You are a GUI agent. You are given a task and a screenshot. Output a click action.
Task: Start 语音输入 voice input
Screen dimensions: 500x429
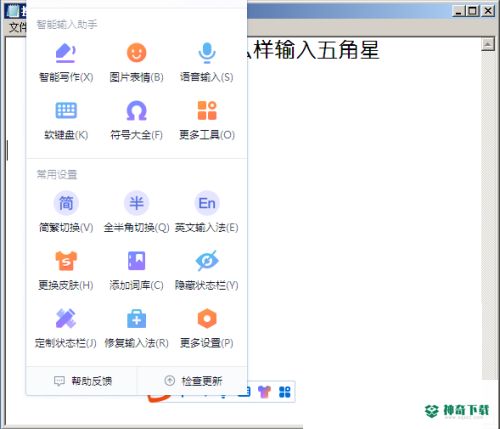(x=207, y=62)
